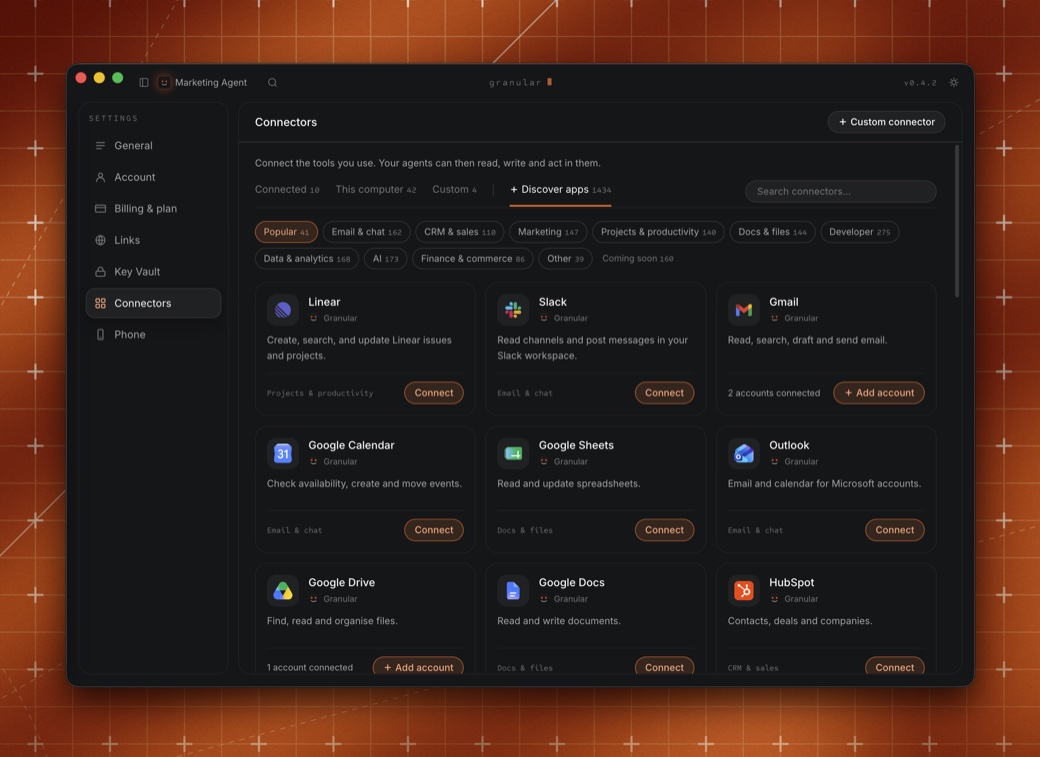Click the Connectors grid icon
Viewport: 1040px width, 757px height.
click(100, 303)
